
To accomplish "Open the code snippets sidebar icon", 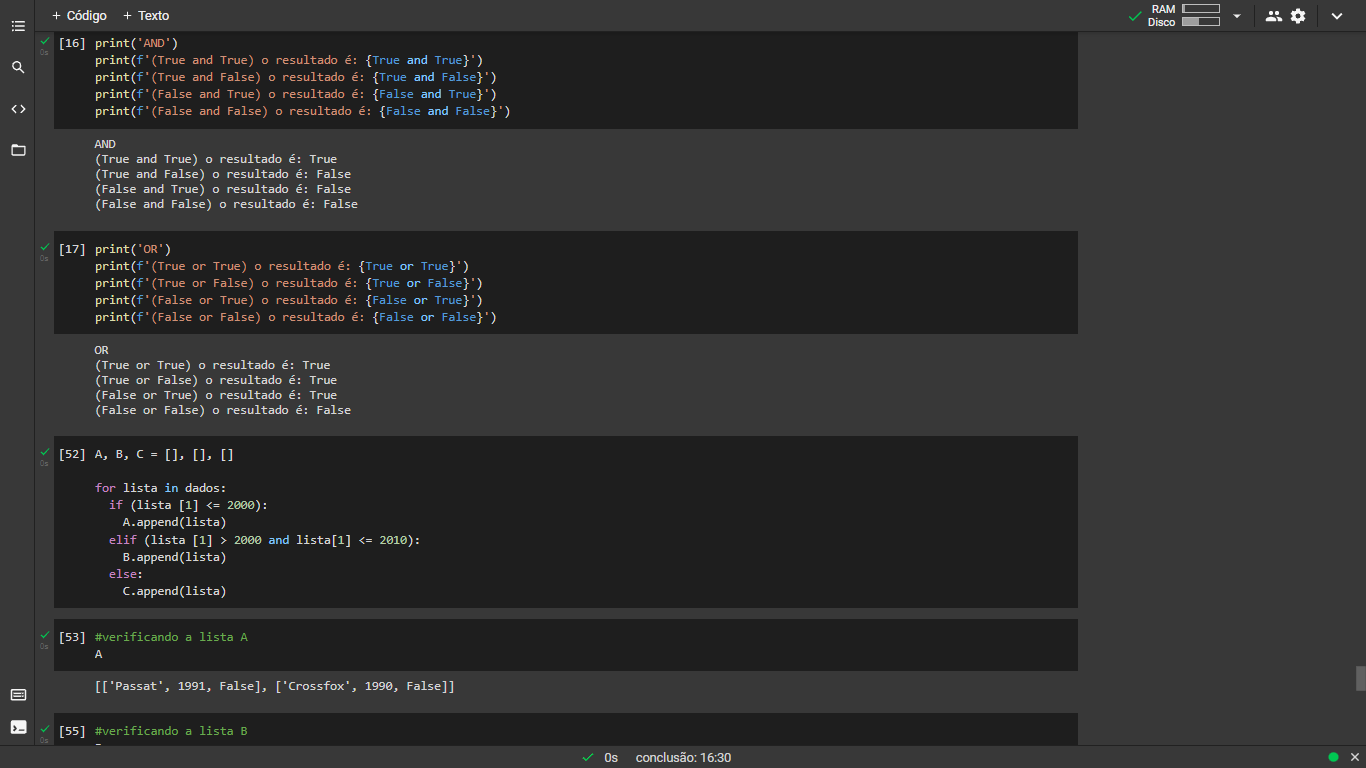I will click(18, 108).
